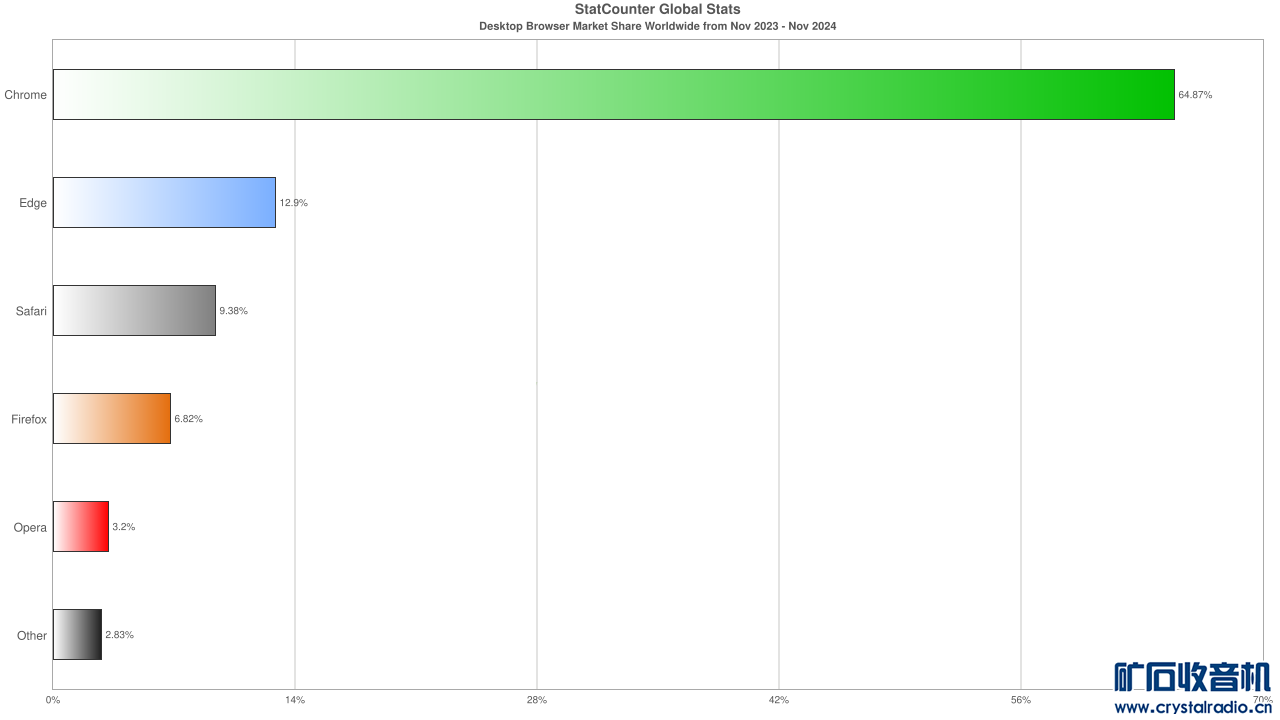Click the 6.82% value label
1280x720 pixels.
[x=189, y=419]
